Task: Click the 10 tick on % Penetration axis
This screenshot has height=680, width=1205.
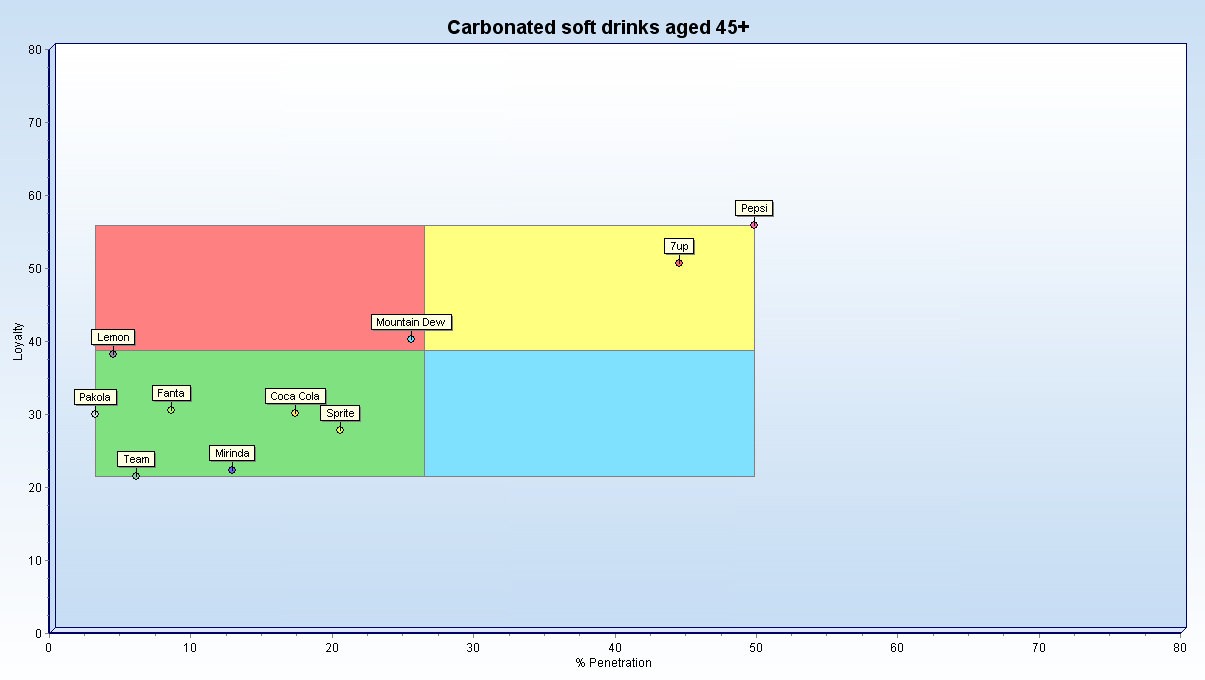Action: (190, 648)
